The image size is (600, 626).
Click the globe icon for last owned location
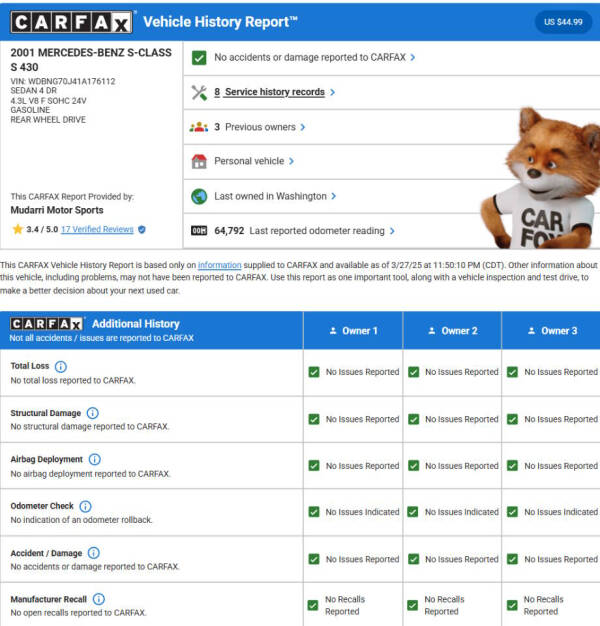pos(199,196)
